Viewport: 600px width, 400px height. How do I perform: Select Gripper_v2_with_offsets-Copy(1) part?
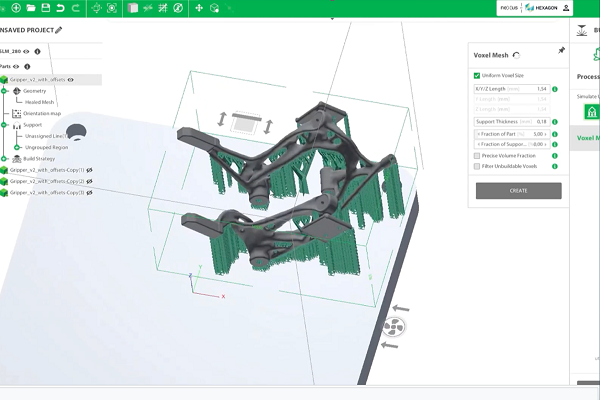(x=47, y=170)
